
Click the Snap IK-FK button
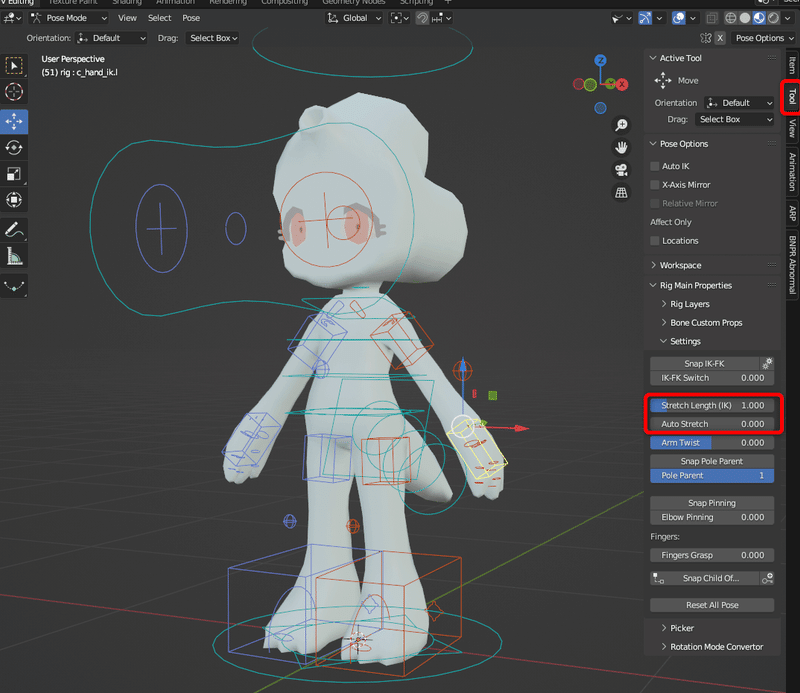pos(704,363)
